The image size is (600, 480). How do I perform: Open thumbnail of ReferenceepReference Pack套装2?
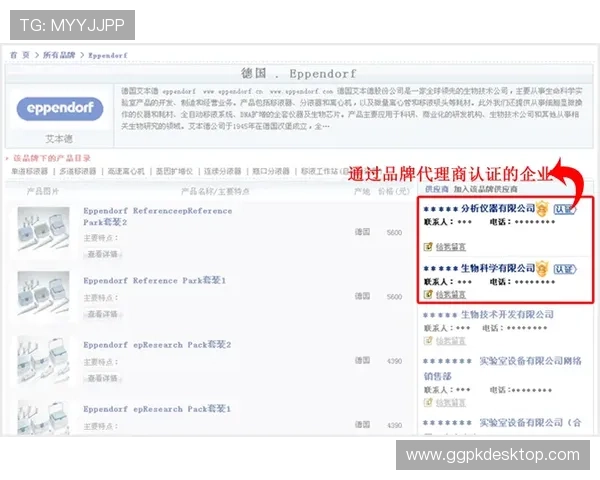(x=44, y=229)
